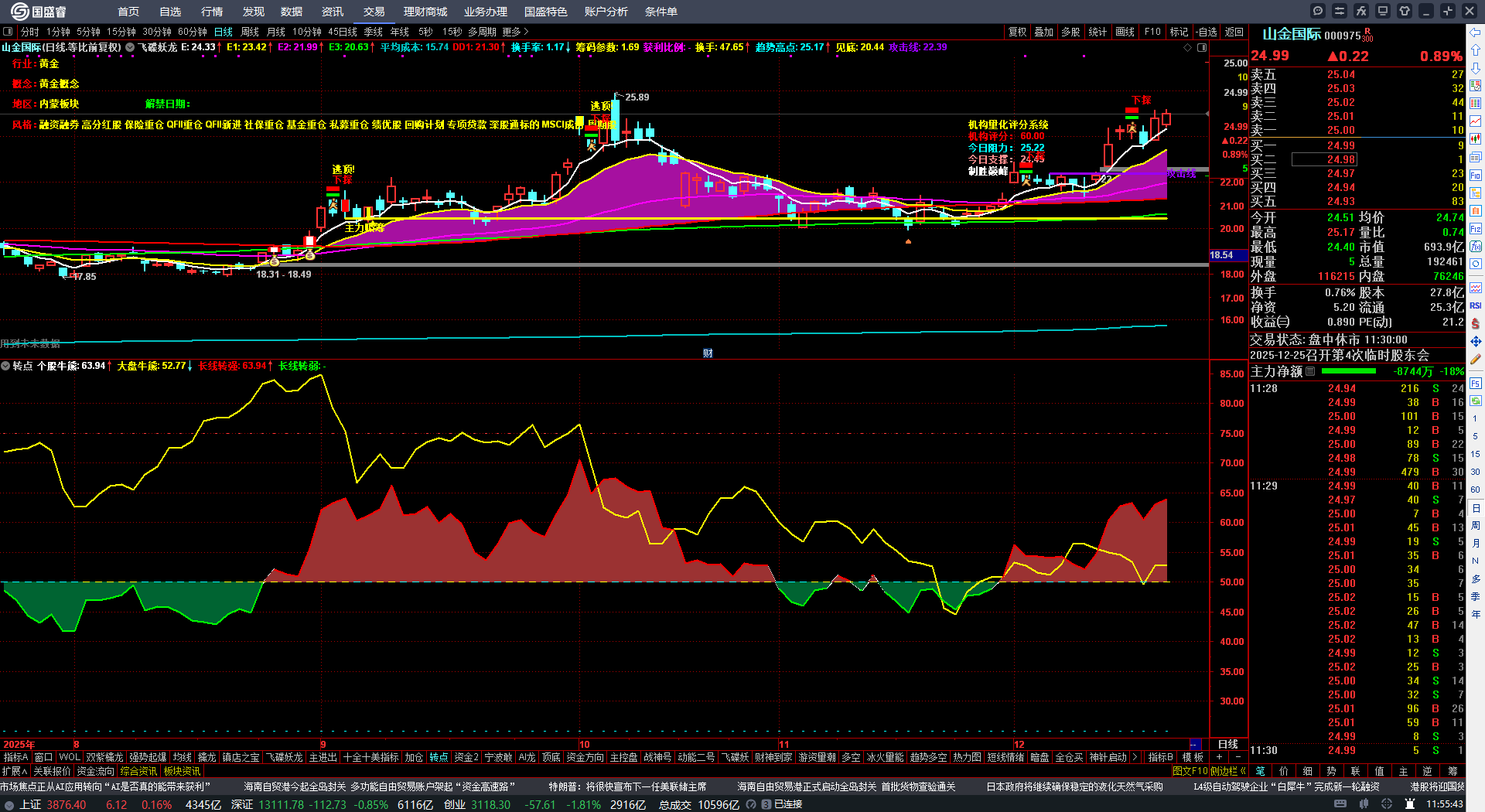
Task: Open the 指标A indicator group
Action: coord(15,757)
